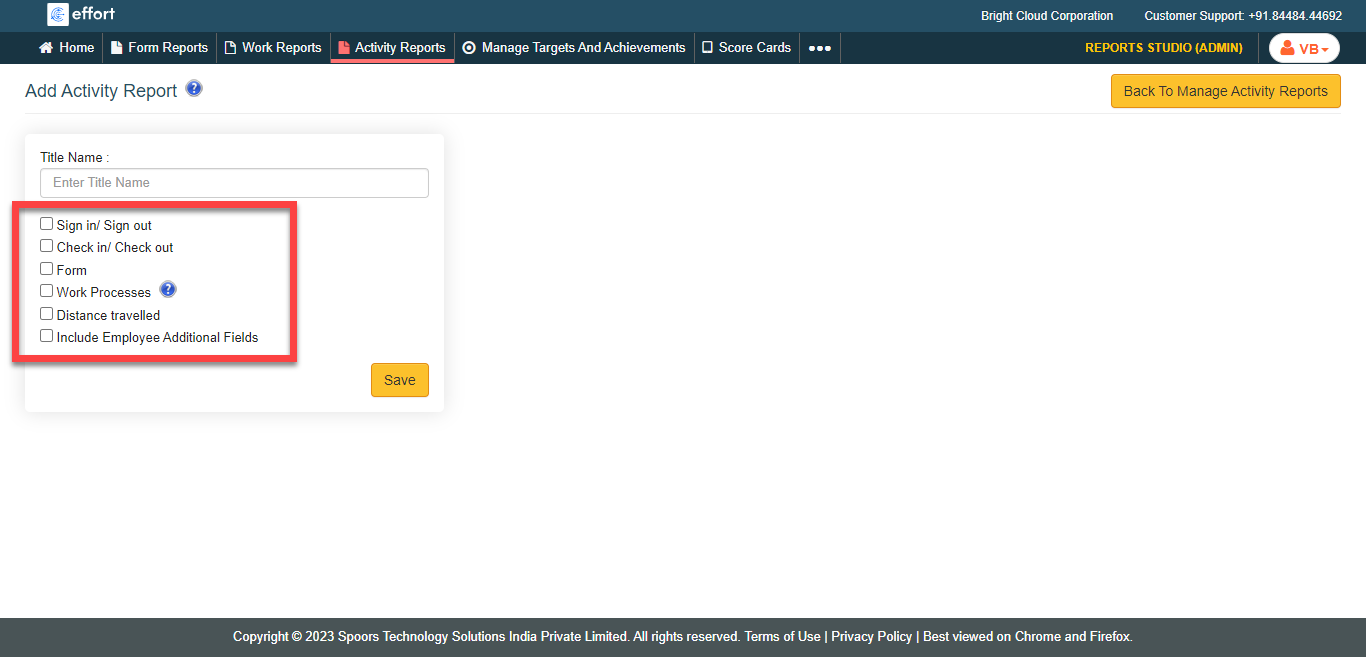Image resolution: width=1366 pixels, height=657 pixels.
Task: Click the three dots more menu icon
Action: [x=820, y=48]
